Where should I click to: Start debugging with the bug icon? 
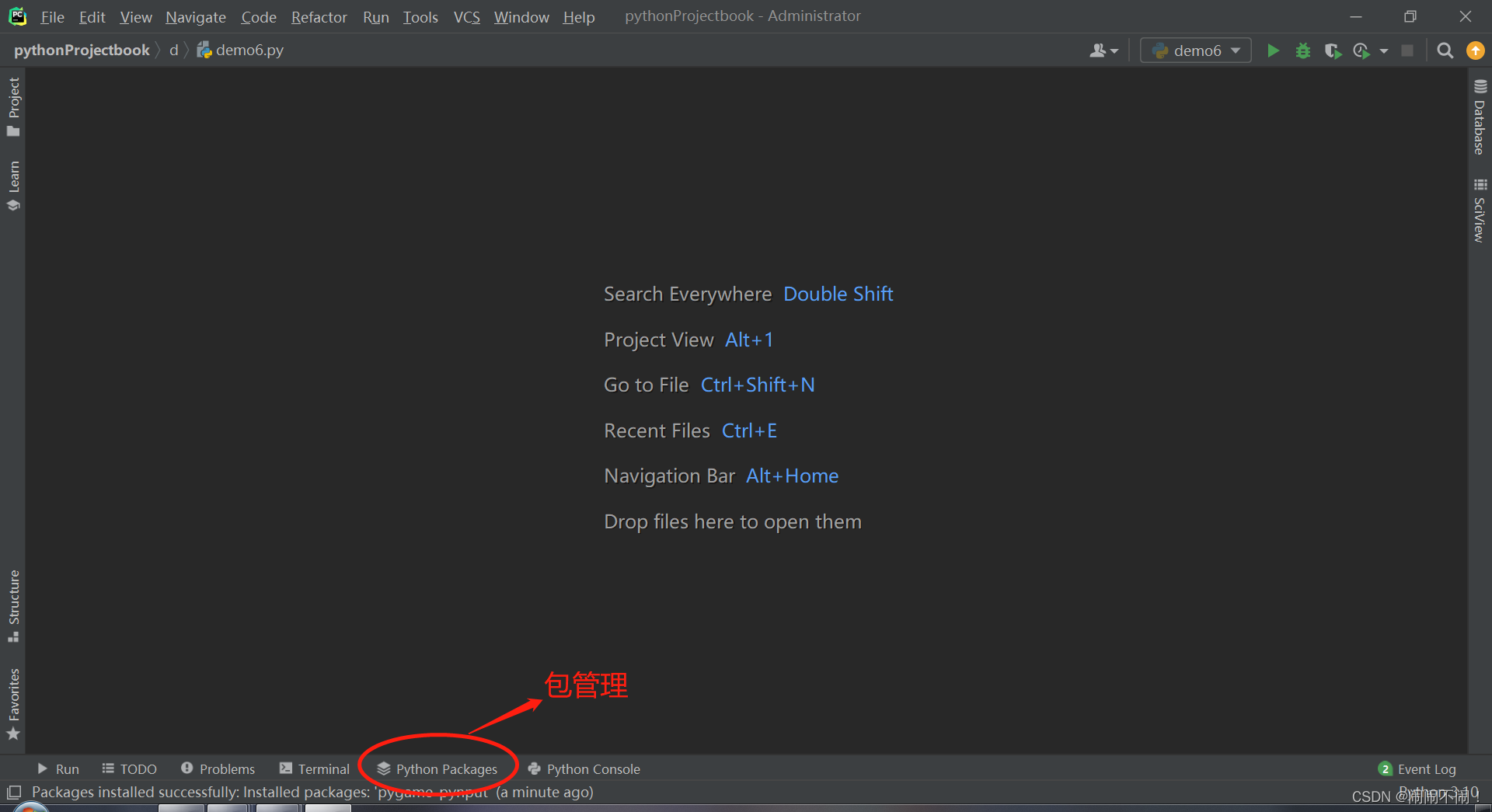[1303, 51]
